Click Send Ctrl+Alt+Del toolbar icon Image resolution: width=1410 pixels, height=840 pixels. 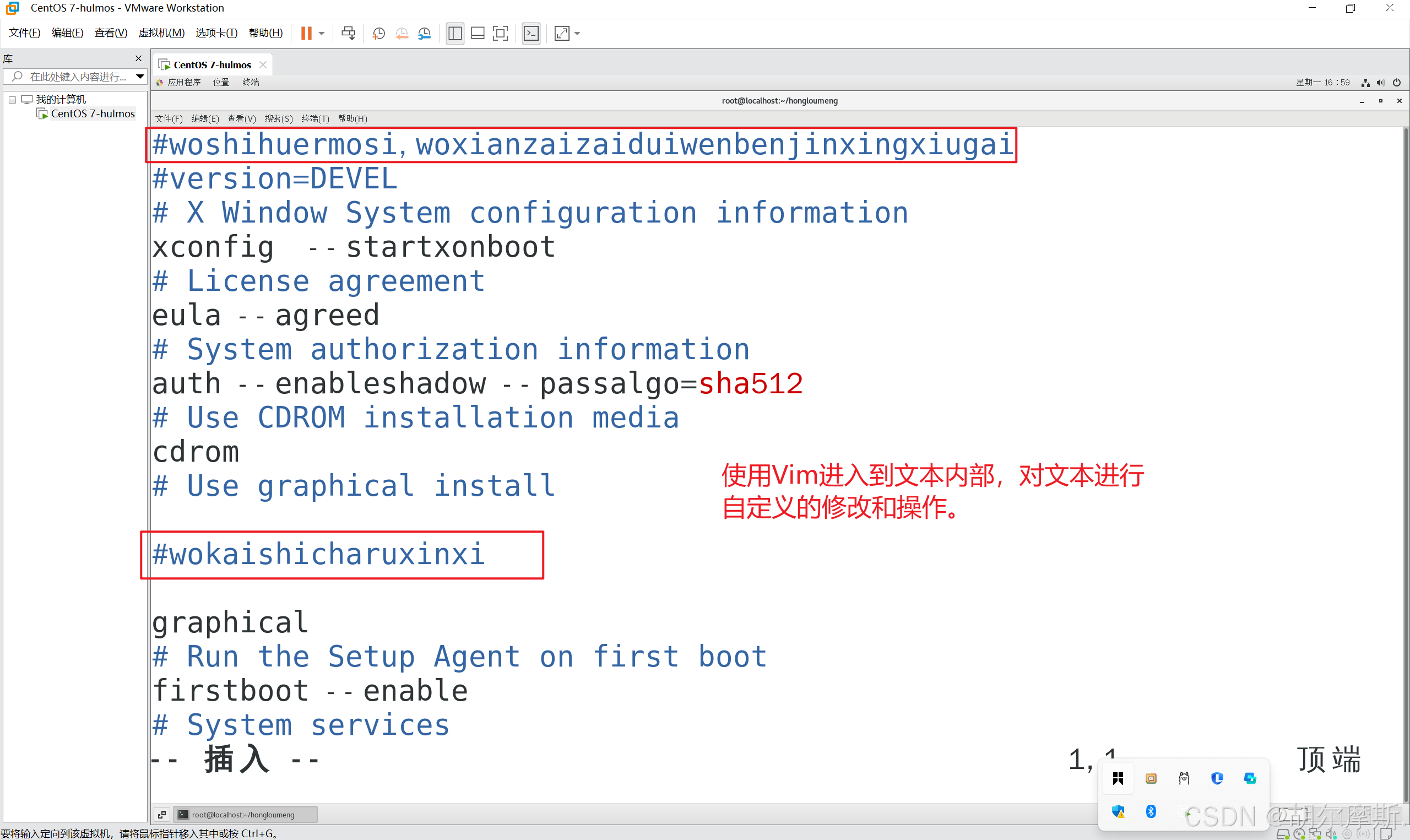(349, 34)
